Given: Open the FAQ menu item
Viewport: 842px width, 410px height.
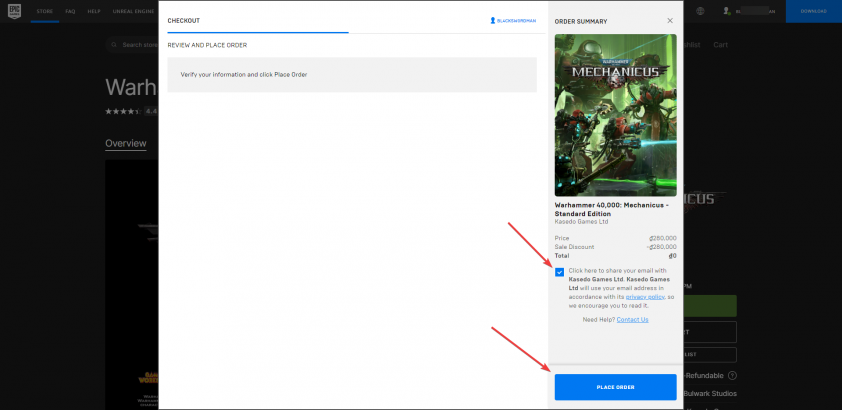Looking at the screenshot, I should point(70,11).
